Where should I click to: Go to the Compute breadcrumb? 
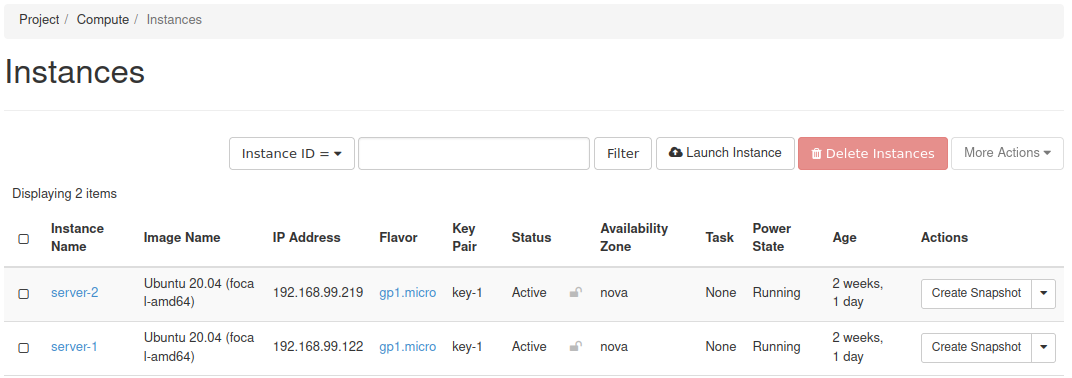[x=103, y=20]
